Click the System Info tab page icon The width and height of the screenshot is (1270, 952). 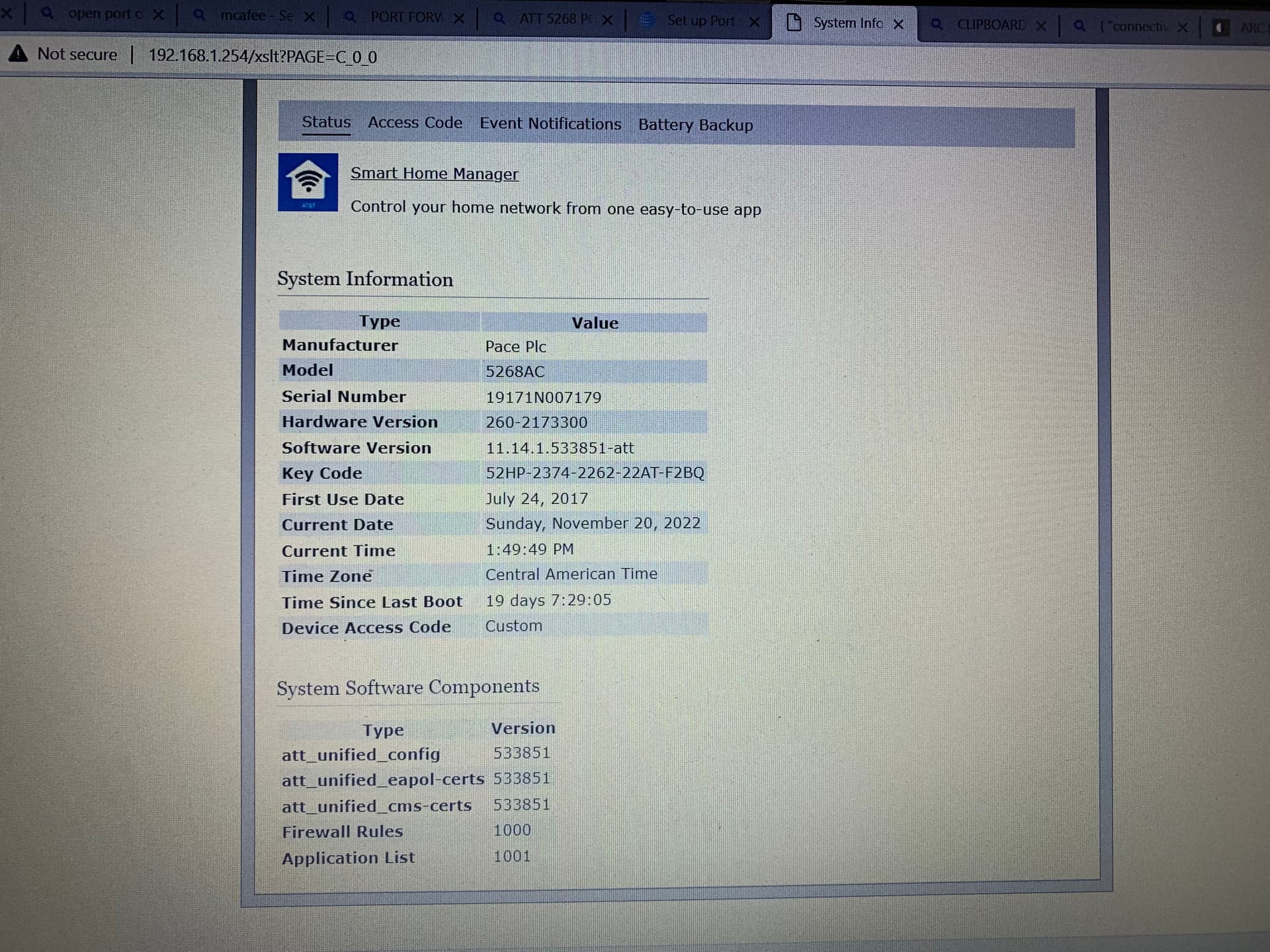(794, 22)
